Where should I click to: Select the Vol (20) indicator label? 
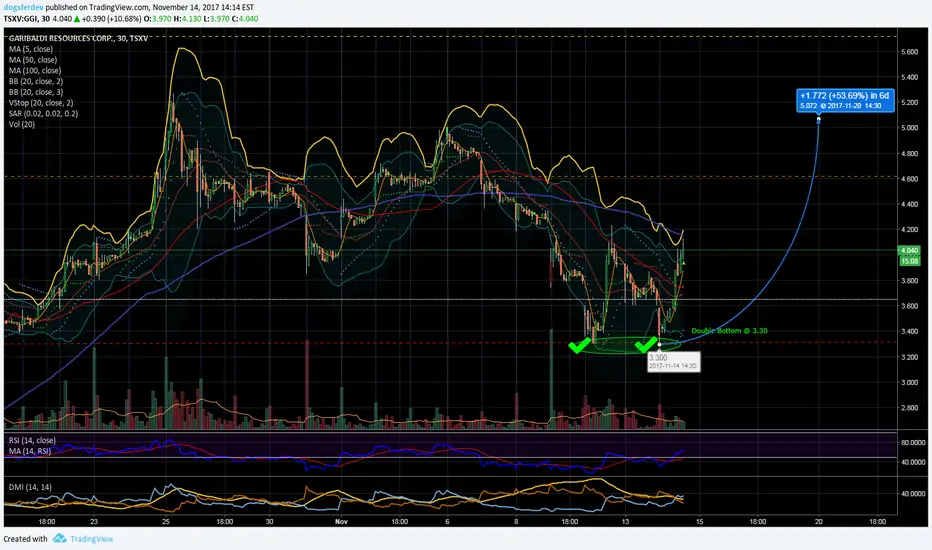[22, 124]
